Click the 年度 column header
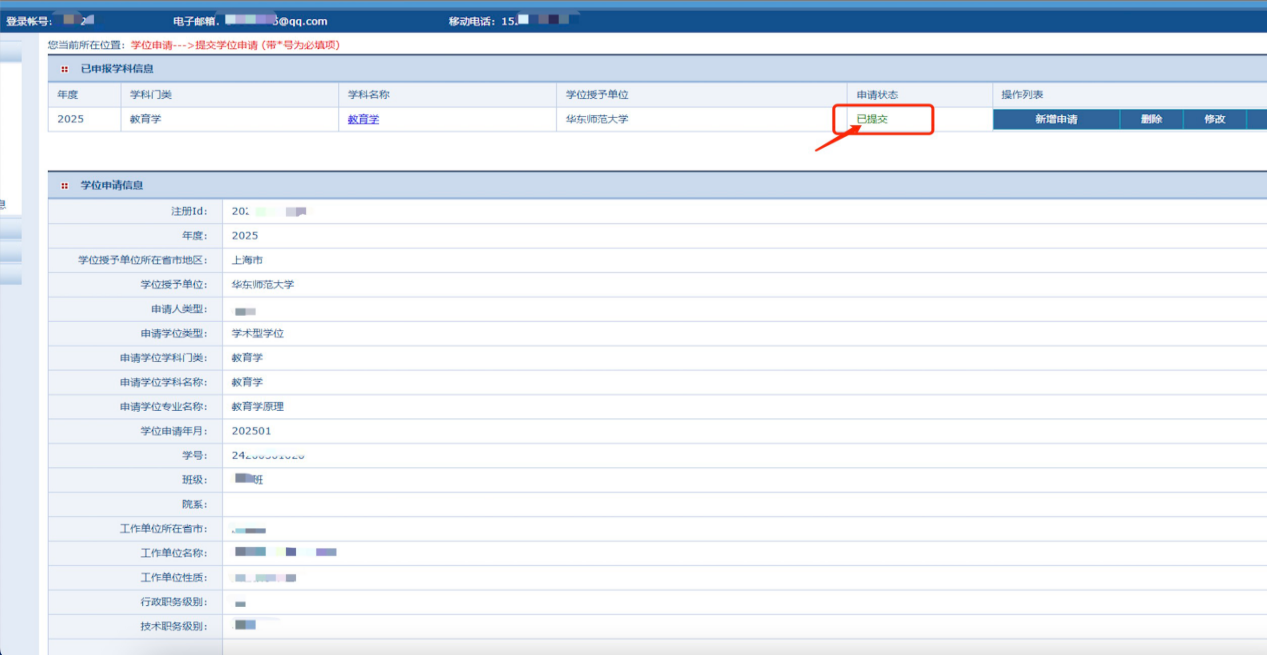Image resolution: width=1267 pixels, height=655 pixels. coord(68,94)
